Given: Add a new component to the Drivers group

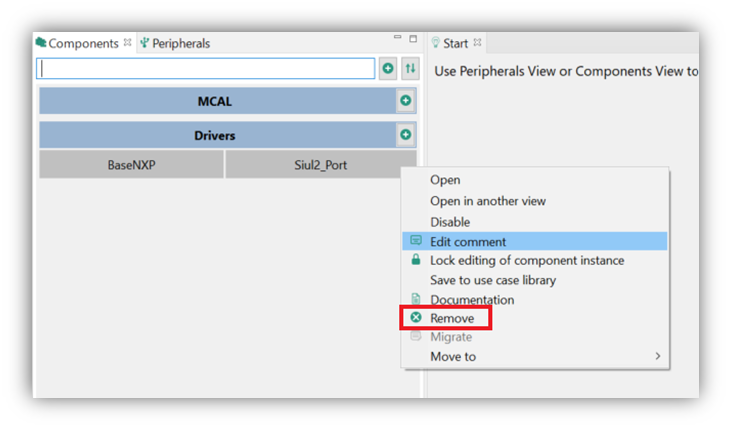Looking at the screenshot, I should [405, 135].
